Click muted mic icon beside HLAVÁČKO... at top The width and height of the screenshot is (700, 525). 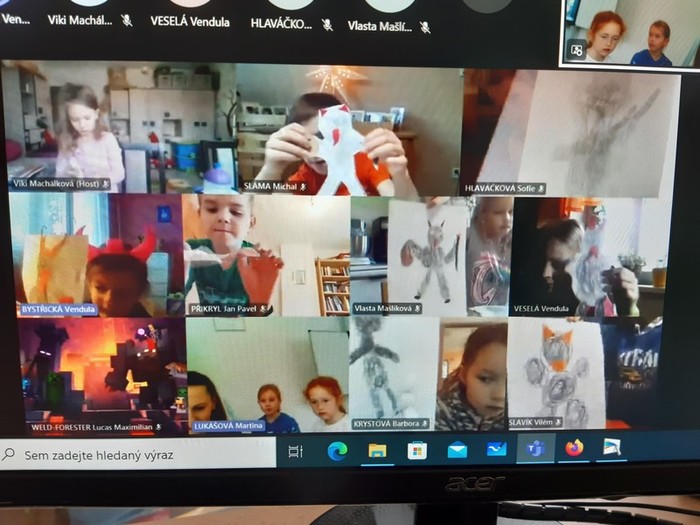327,25
